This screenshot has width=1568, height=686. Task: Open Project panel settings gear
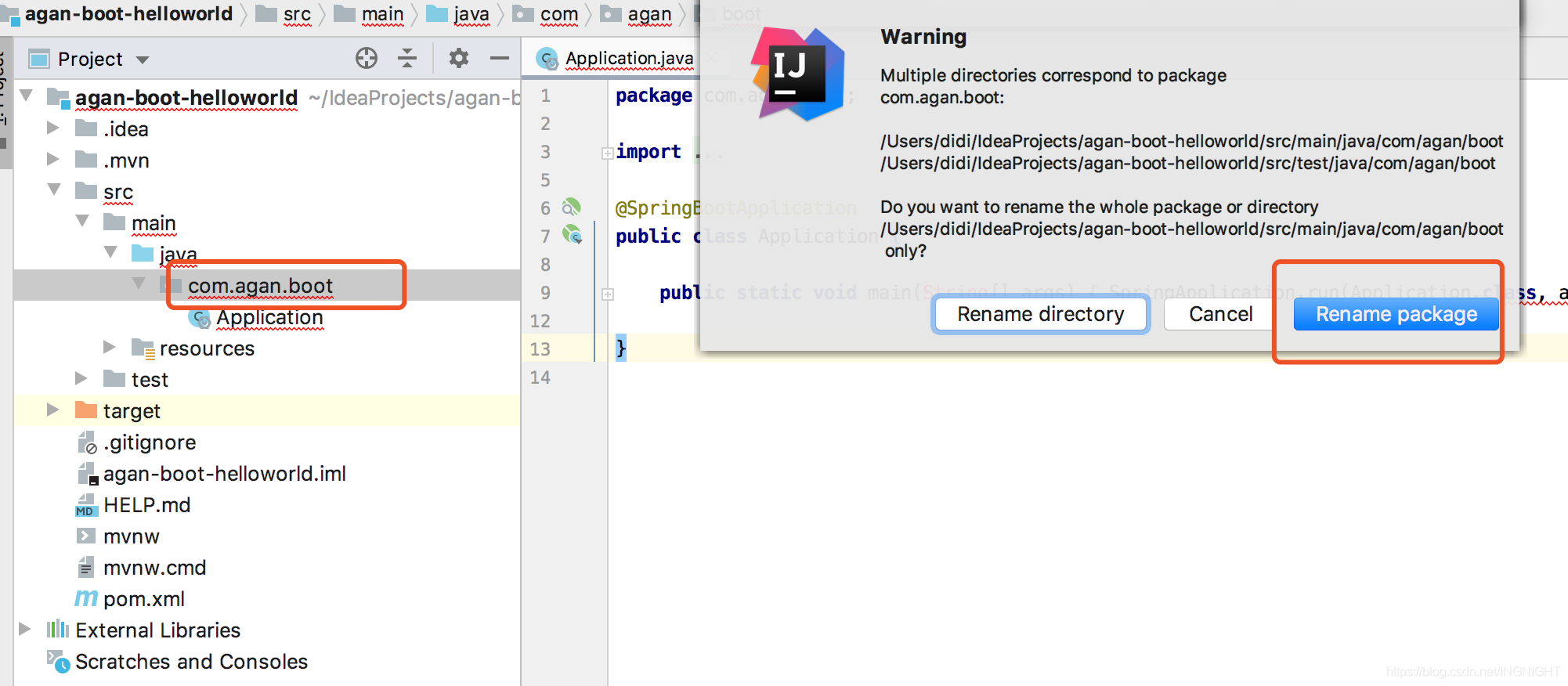[x=459, y=58]
